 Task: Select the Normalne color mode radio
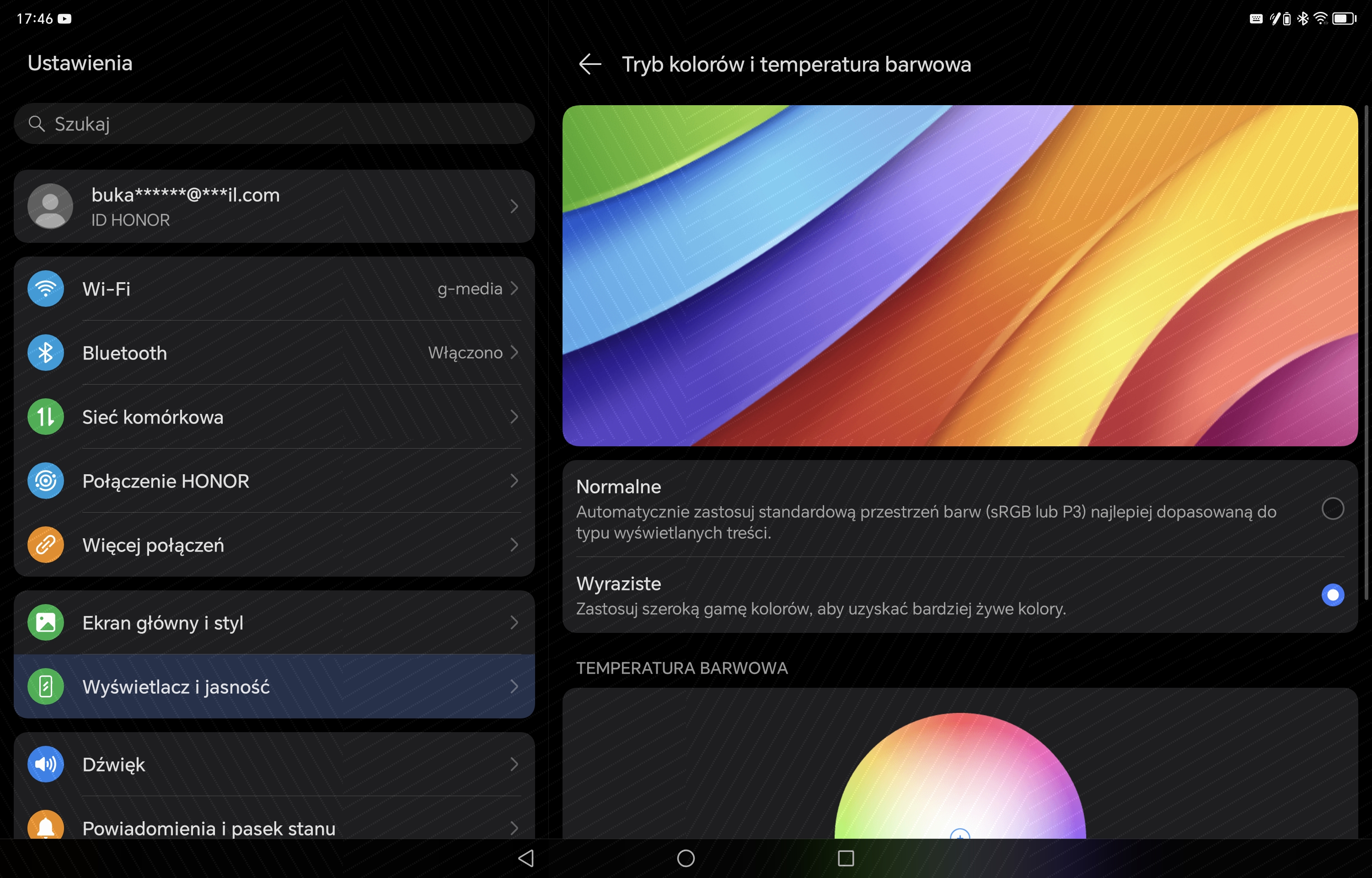1333,508
